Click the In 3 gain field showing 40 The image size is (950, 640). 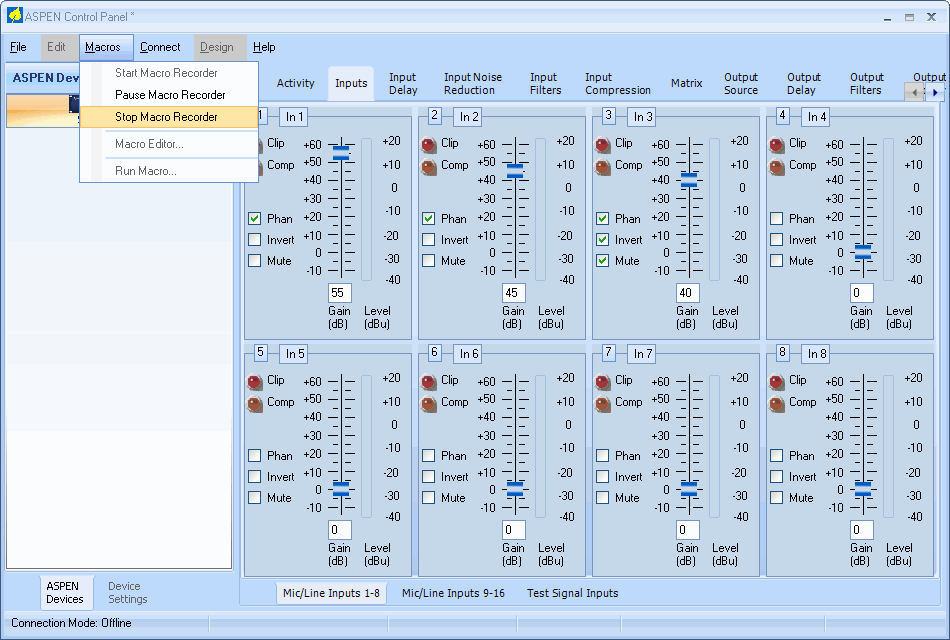pos(688,293)
